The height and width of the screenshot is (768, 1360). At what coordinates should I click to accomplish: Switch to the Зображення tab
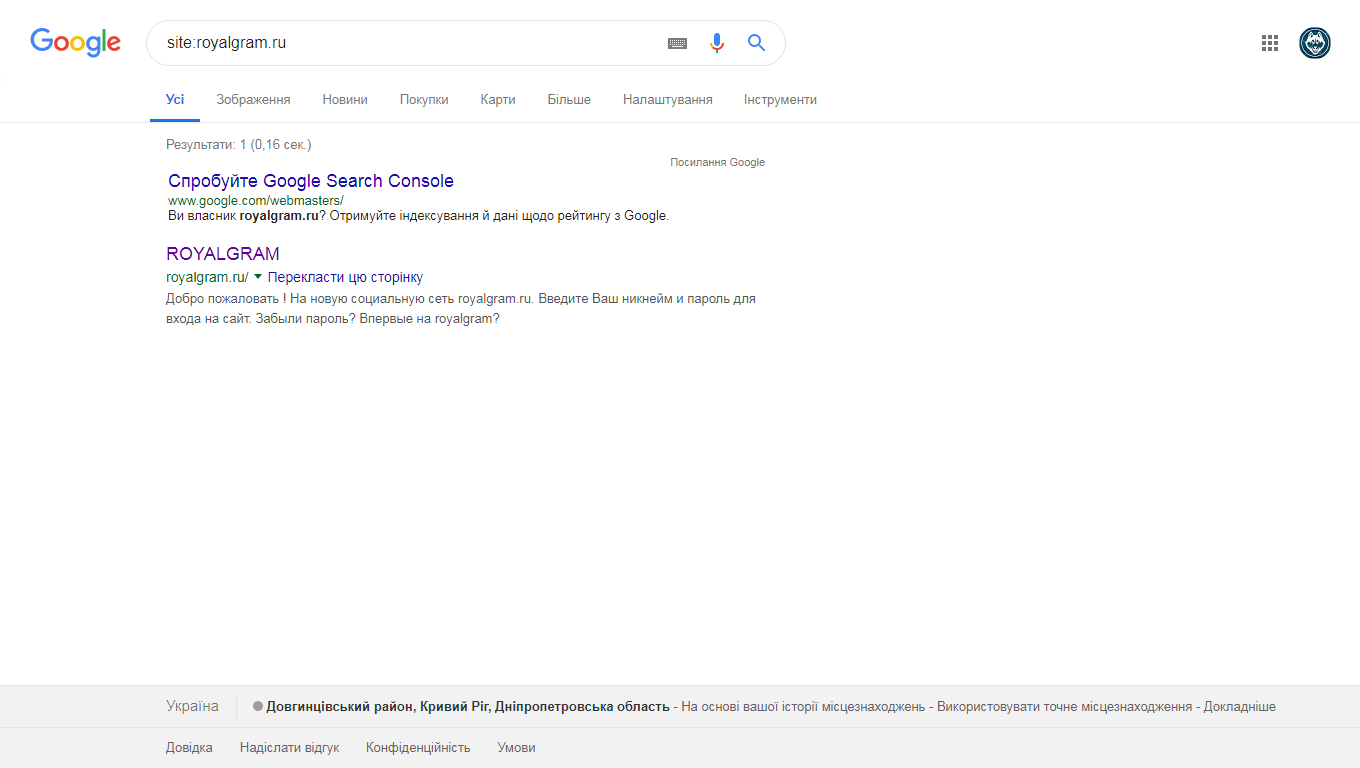253,100
